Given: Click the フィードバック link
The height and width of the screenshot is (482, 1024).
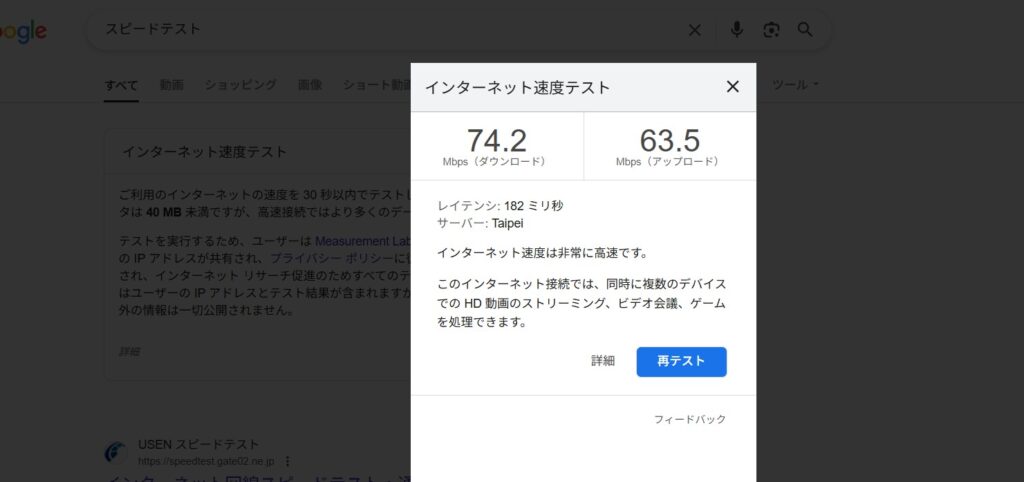Looking at the screenshot, I should point(690,419).
